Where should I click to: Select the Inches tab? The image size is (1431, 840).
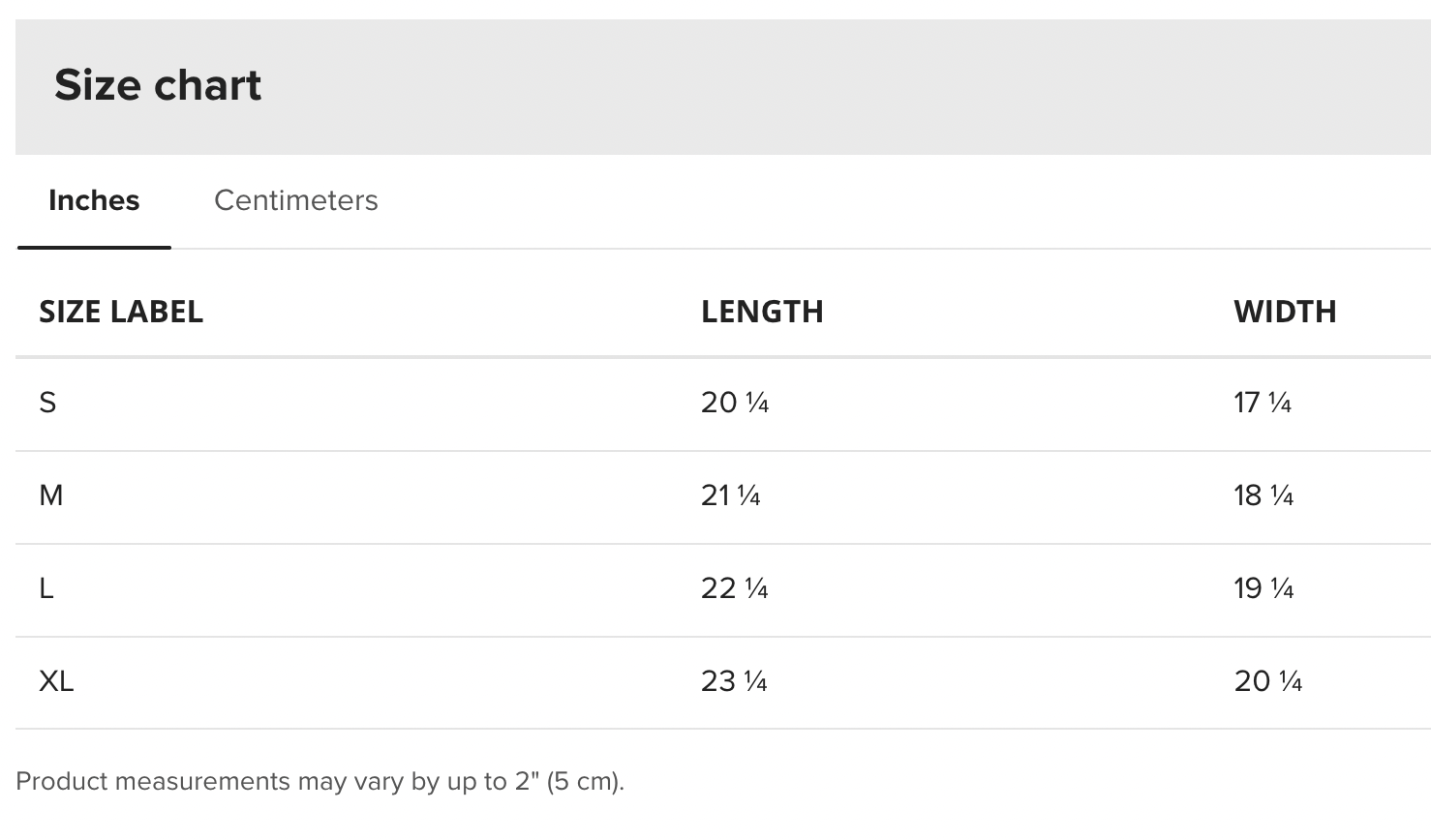pos(94,200)
